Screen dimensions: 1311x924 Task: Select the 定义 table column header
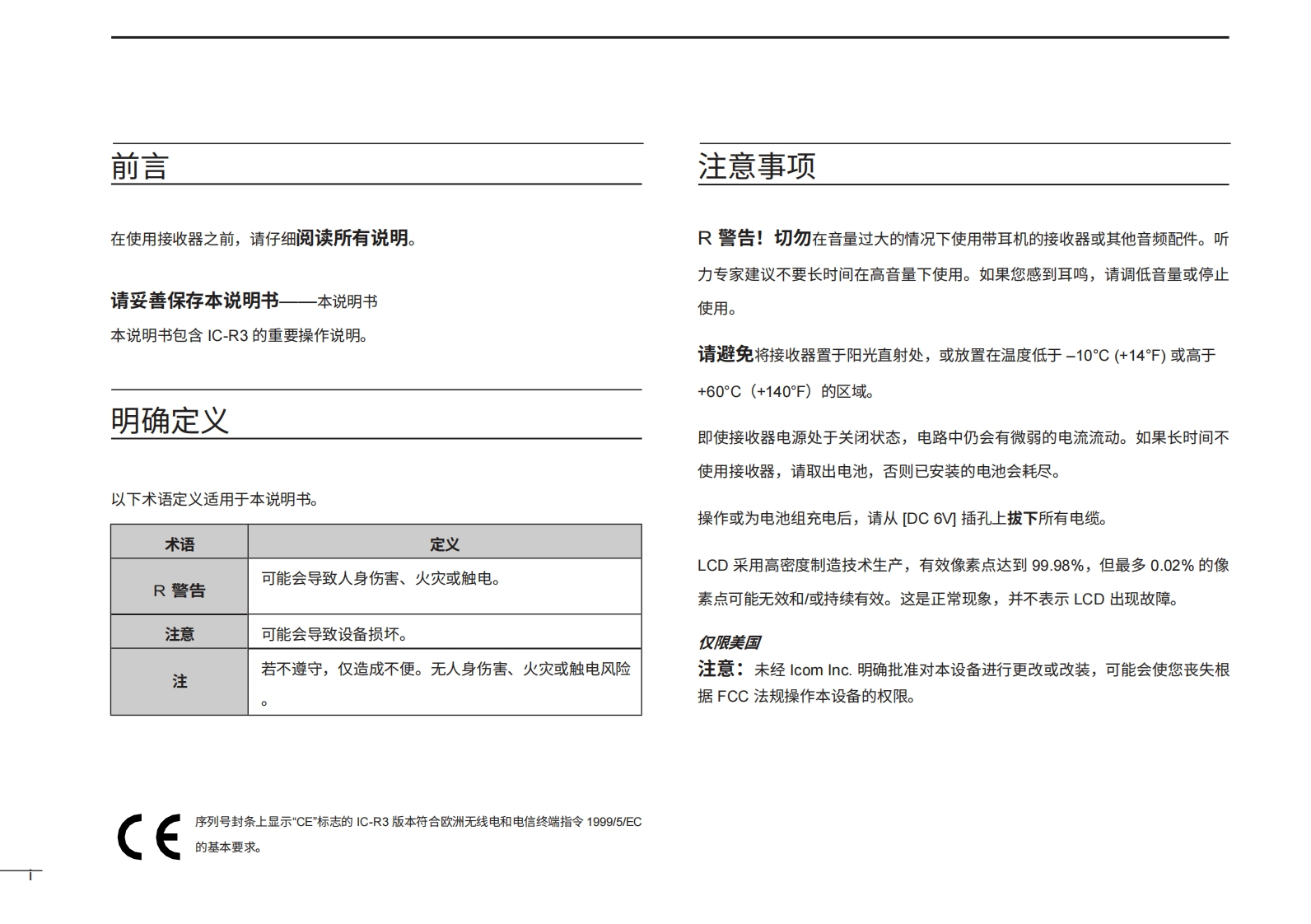pyautogui.click(x=444, y=544)
